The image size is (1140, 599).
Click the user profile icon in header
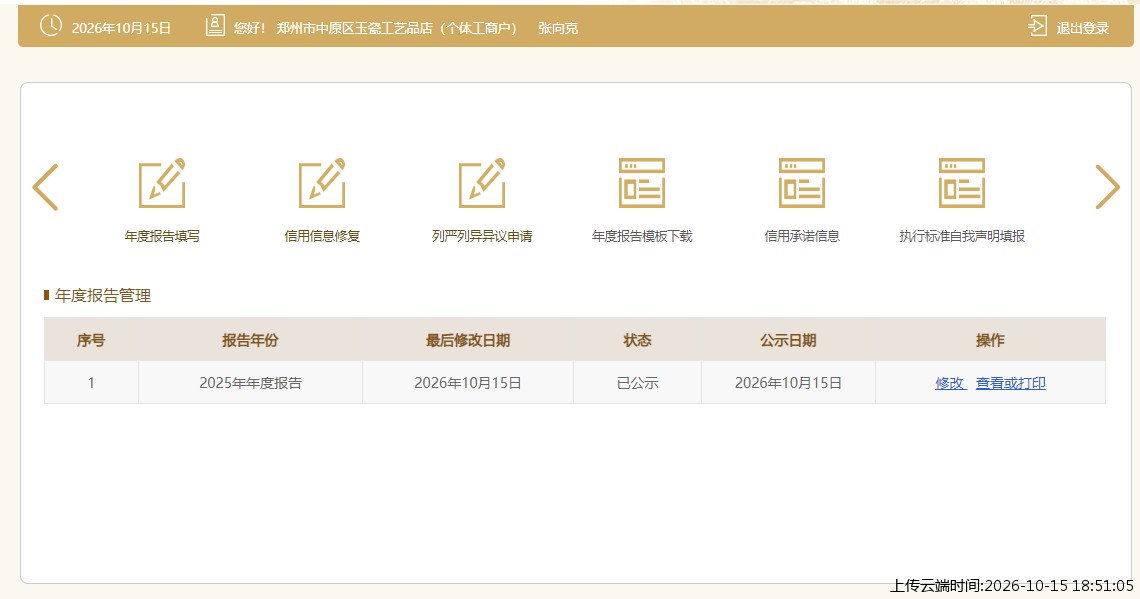click(x=215, y=26)
